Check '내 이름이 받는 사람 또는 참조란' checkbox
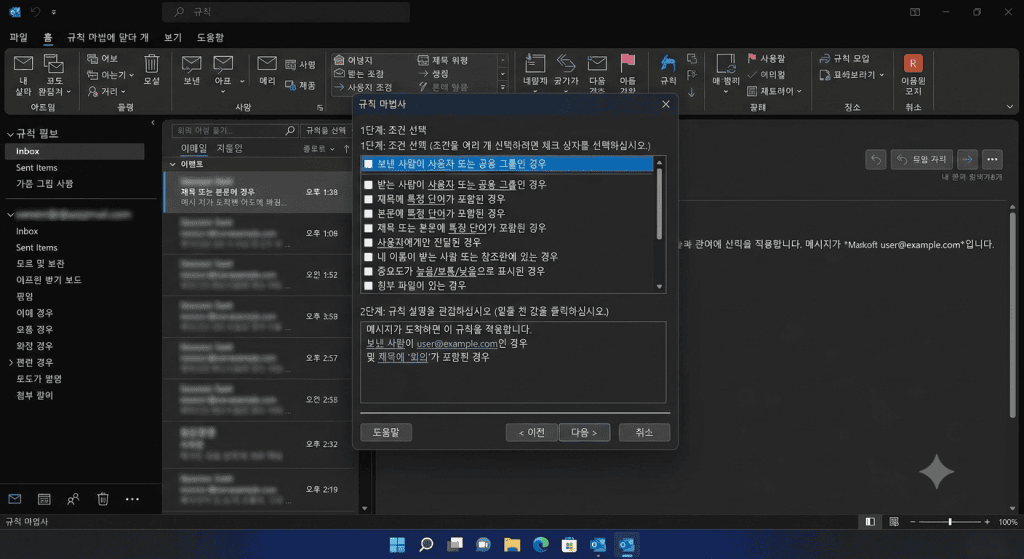1024x559 pixels. (x=368, y=257)
